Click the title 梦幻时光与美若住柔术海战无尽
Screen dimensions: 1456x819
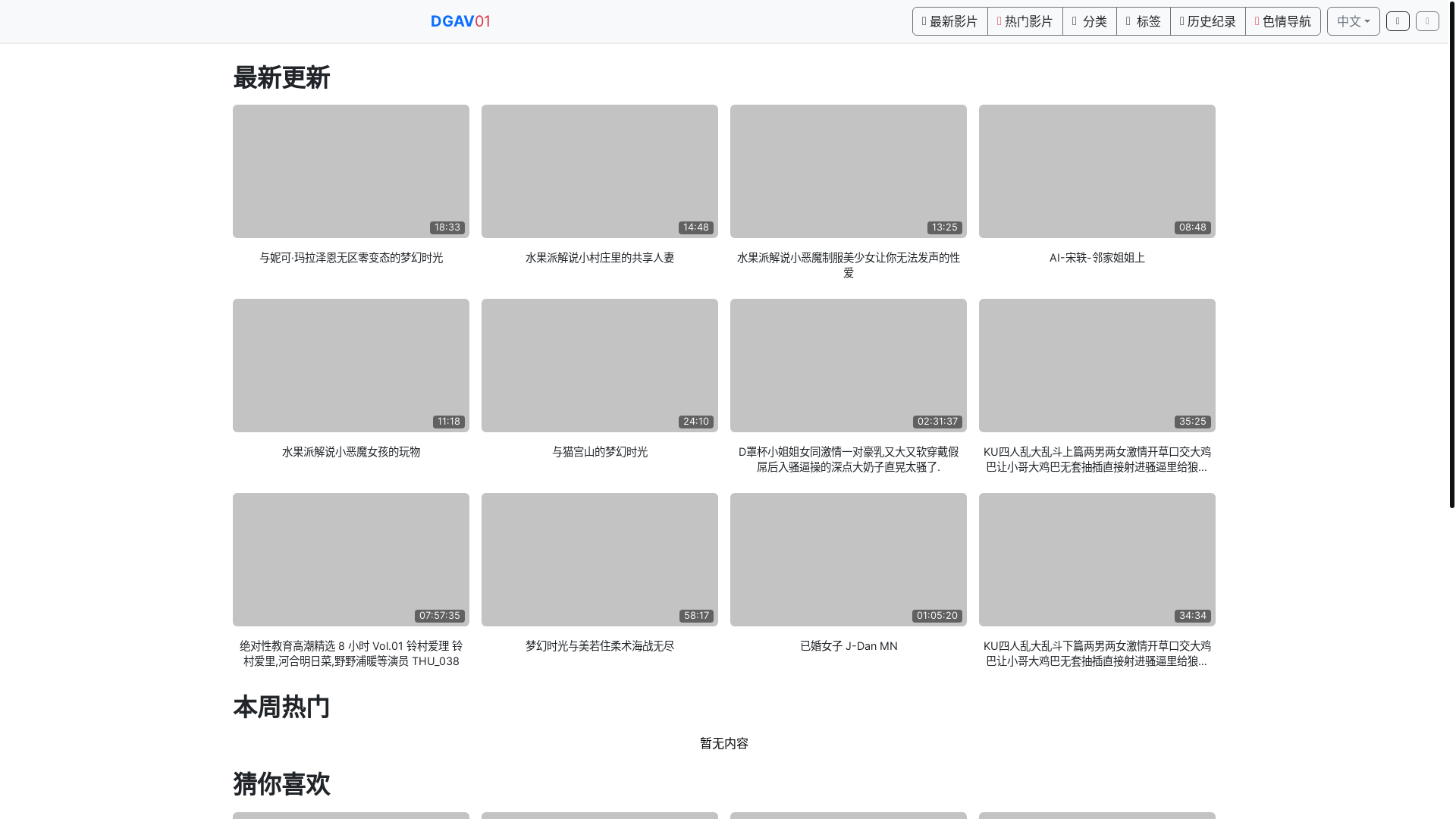pyautogui.click(x=600, y=646)
